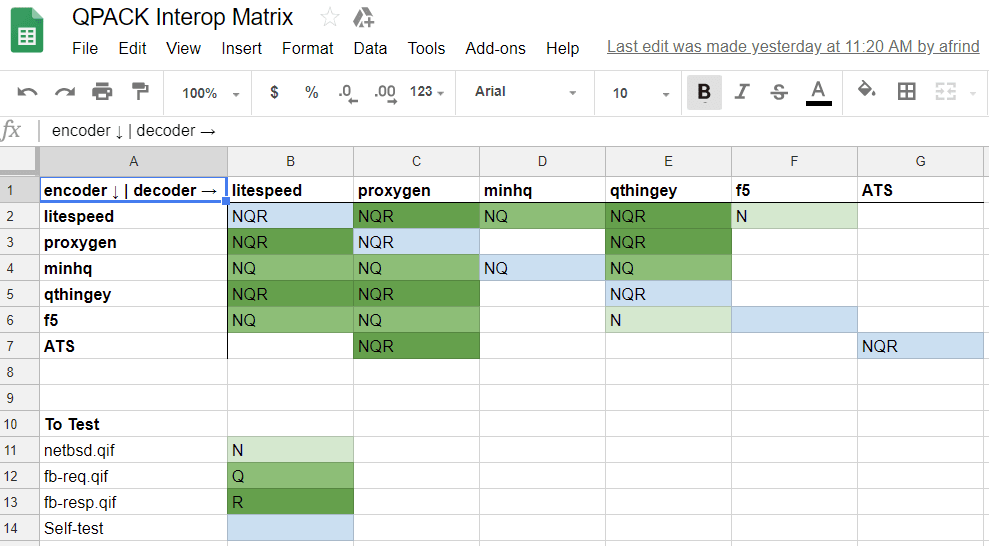This screenshot has width=989, height=546.
Task: Click 'NQ' cell in minhq row column D
Action: point(542,268)
